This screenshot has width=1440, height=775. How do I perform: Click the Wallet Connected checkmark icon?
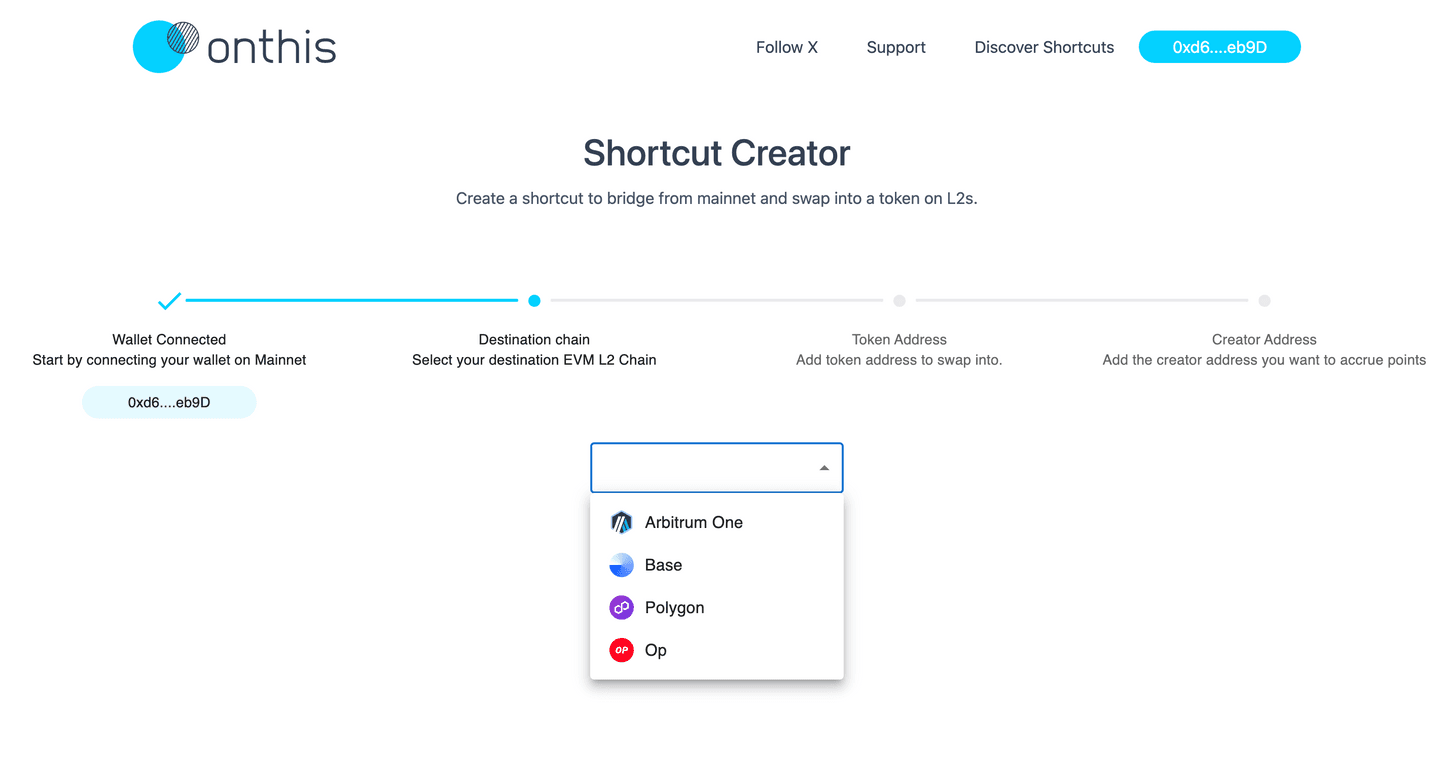click(x=169, y=300)
